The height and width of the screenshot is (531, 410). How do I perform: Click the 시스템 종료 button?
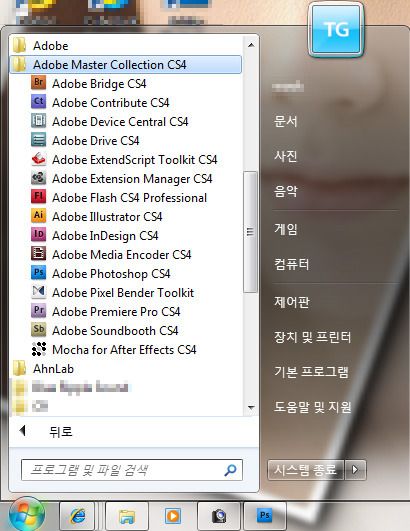click(x=306, y=470)
